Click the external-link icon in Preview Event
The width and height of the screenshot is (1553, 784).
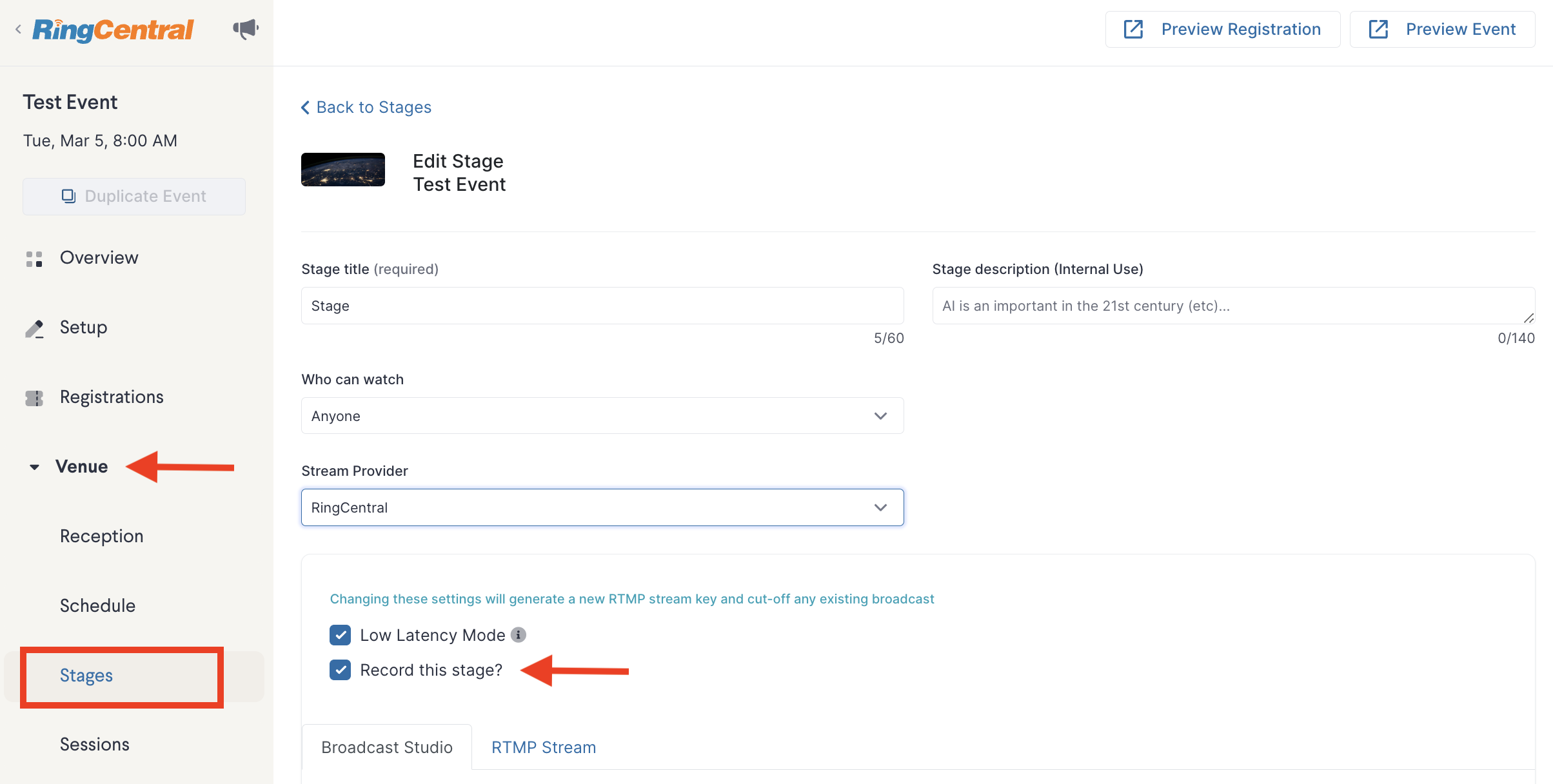[x=1378, y=29]
